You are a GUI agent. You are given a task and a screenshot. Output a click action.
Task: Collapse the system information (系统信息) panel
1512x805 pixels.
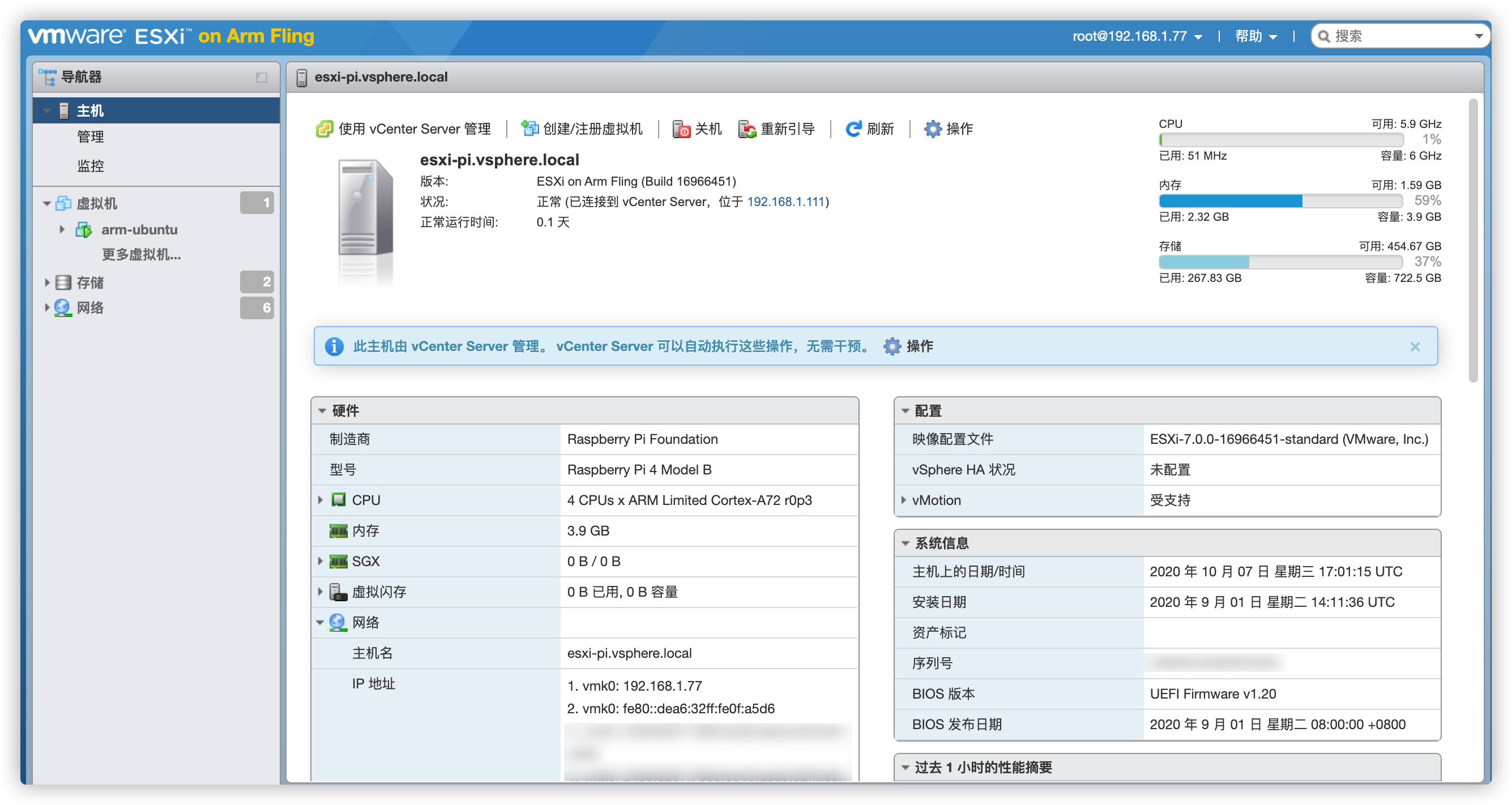(905, 543)
